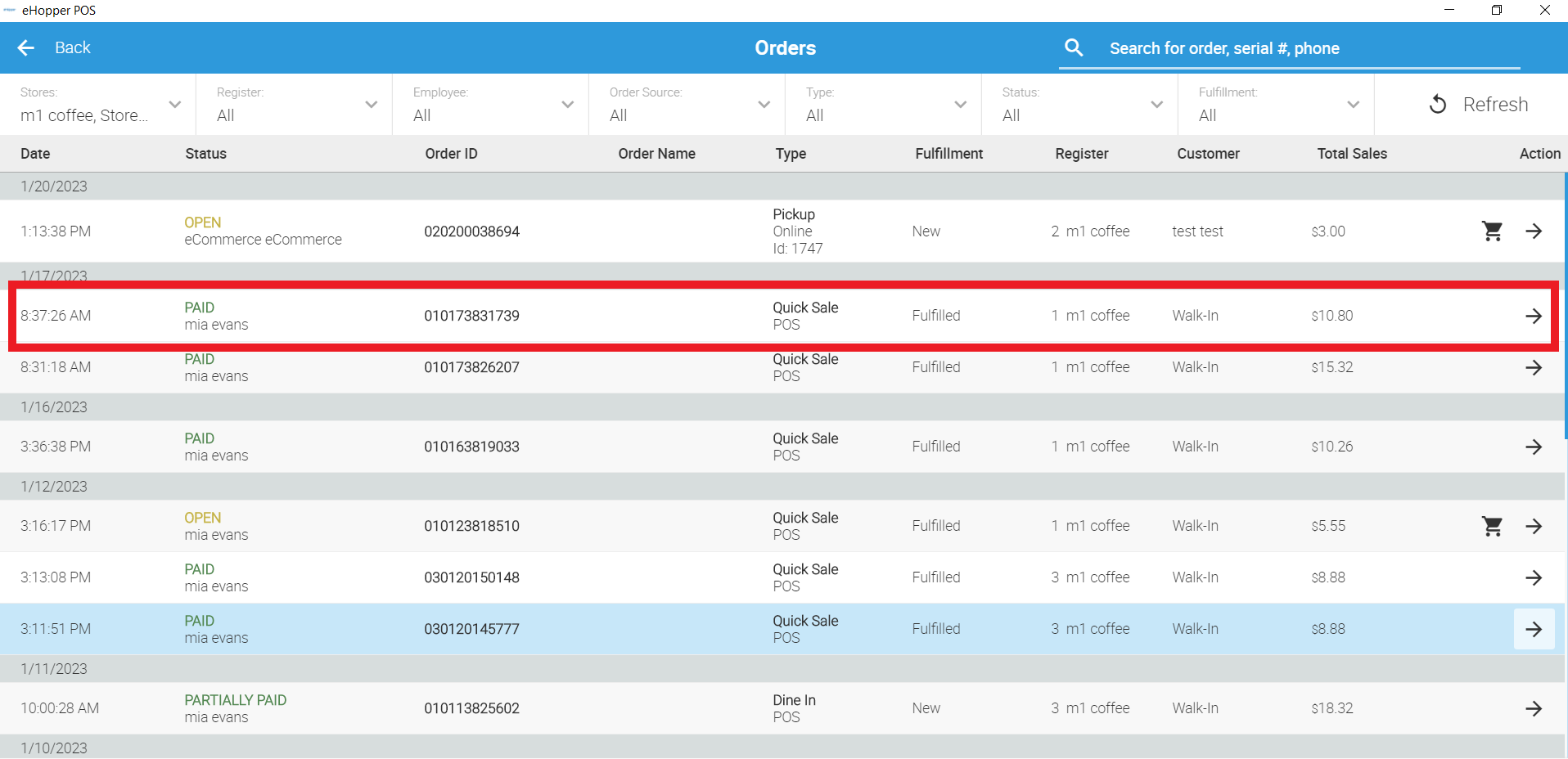Click the Action column header
1568x759 pixels.
(x=1539, y=154)
